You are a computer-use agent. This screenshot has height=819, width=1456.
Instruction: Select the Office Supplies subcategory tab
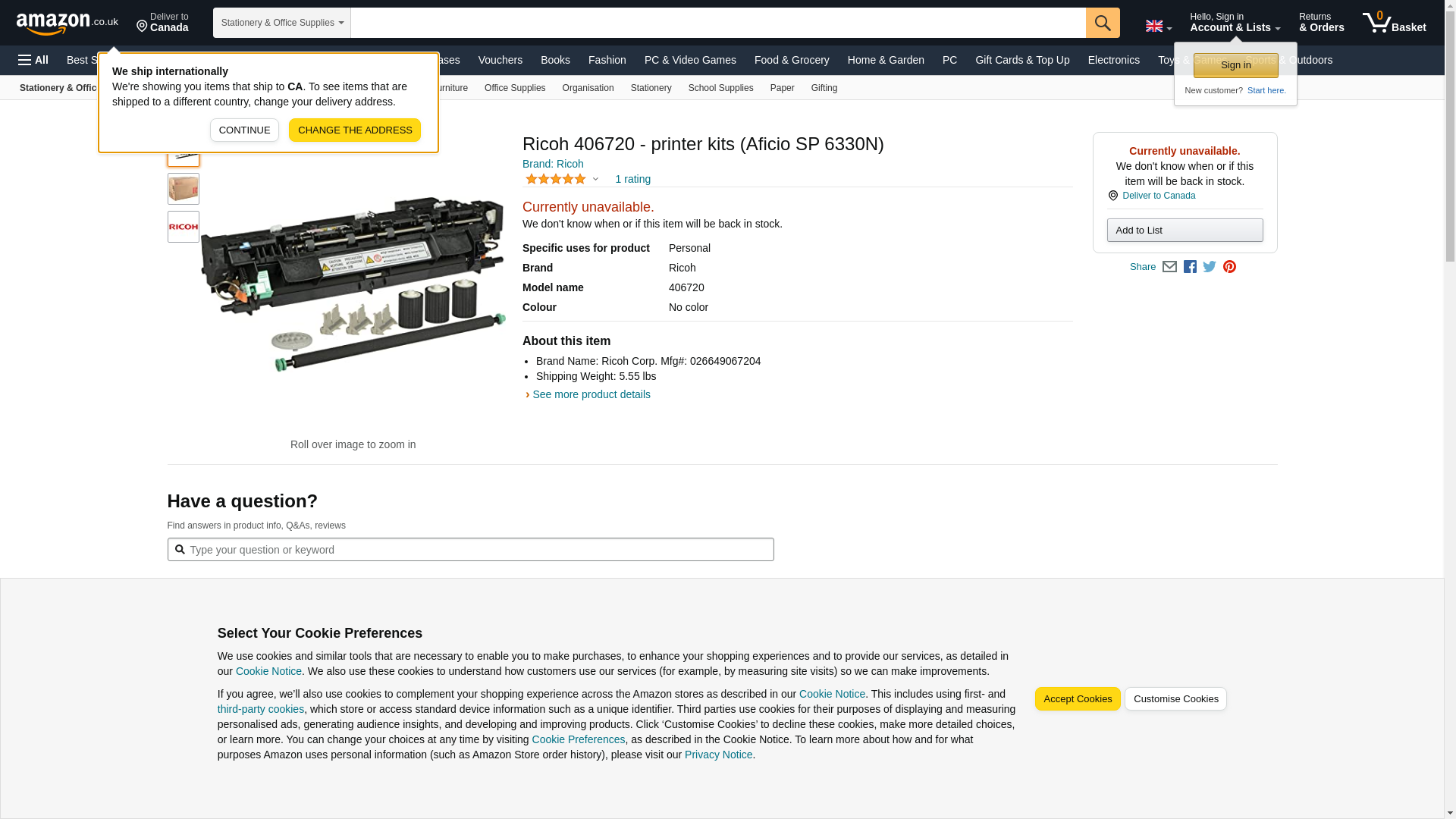[x=514, y=88]
